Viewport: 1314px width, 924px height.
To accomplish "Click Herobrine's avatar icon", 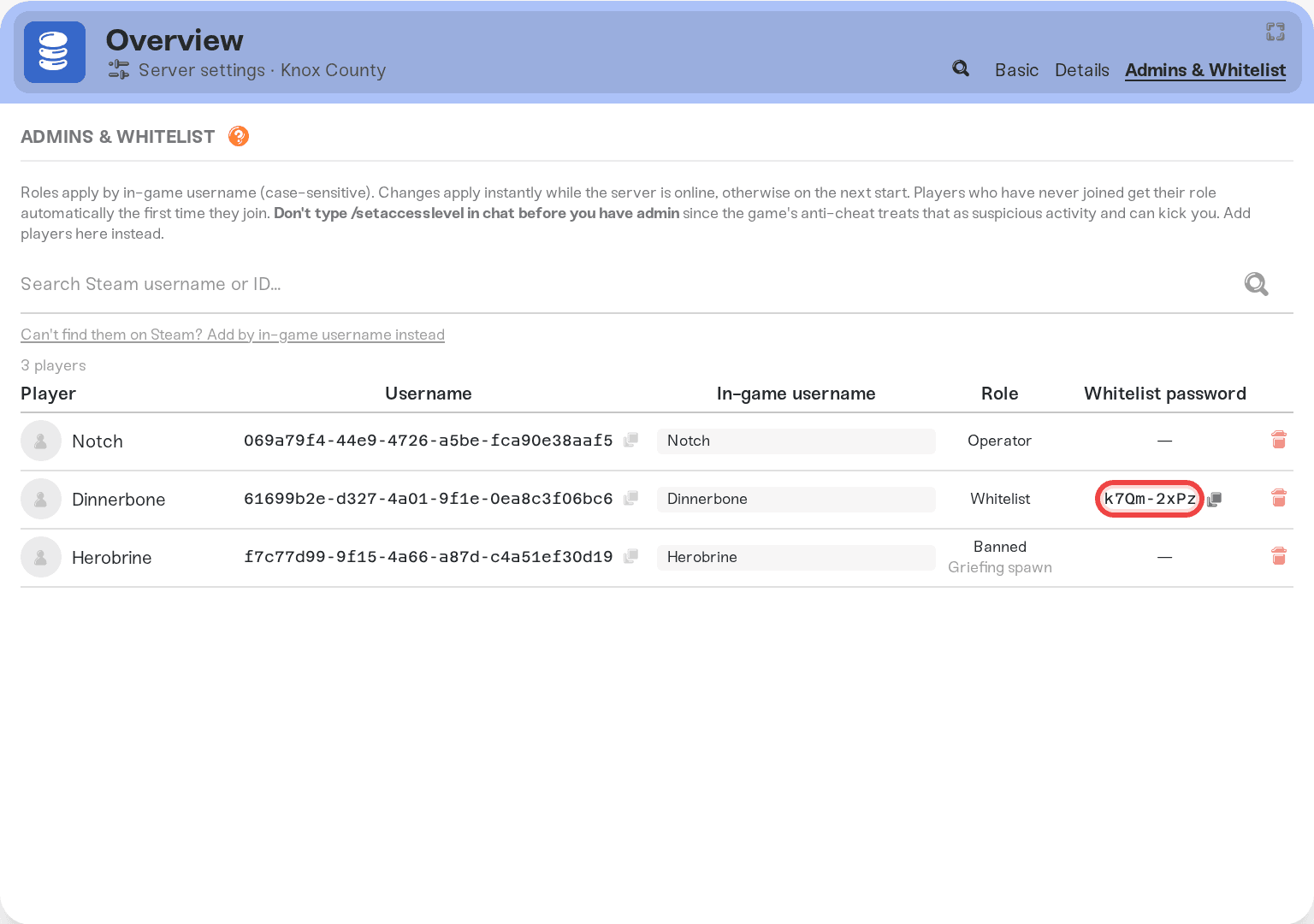I will pos(41,558).
